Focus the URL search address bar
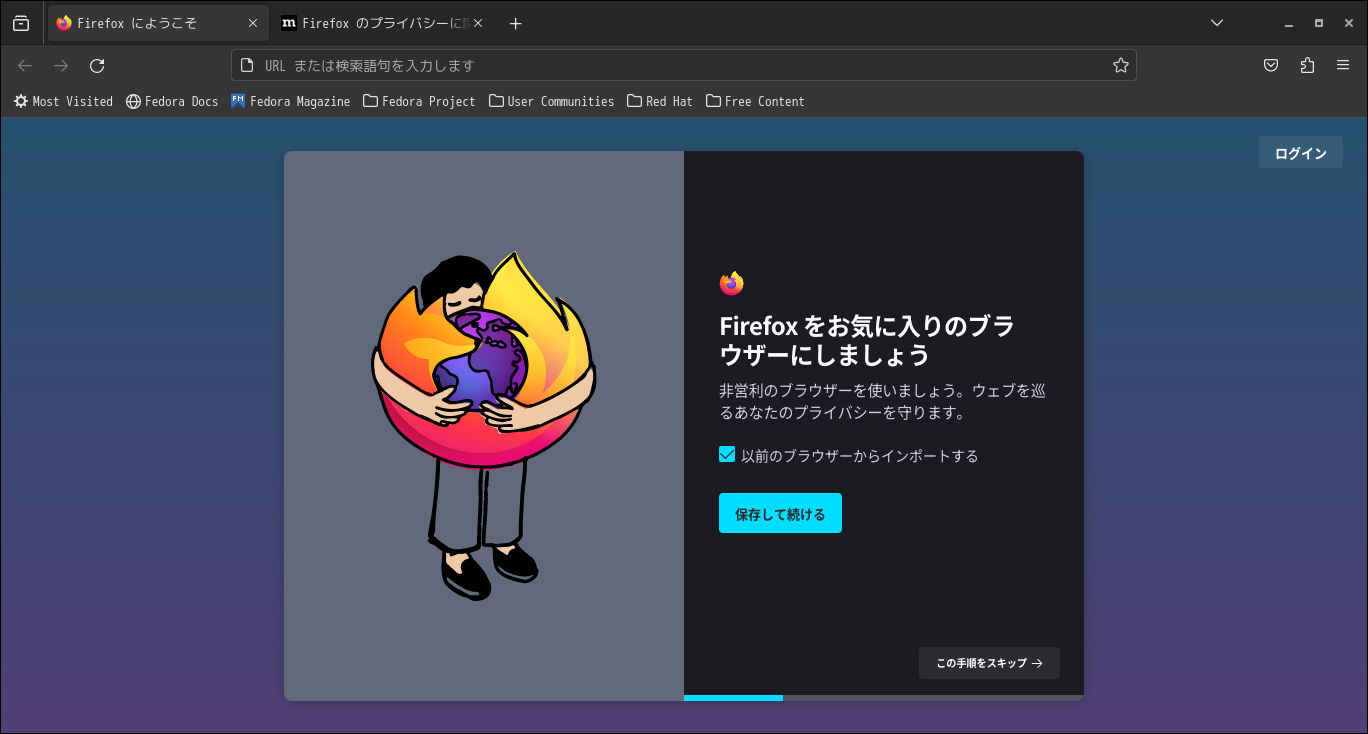The image size is (1368, 734). click(x=684, y=65)
